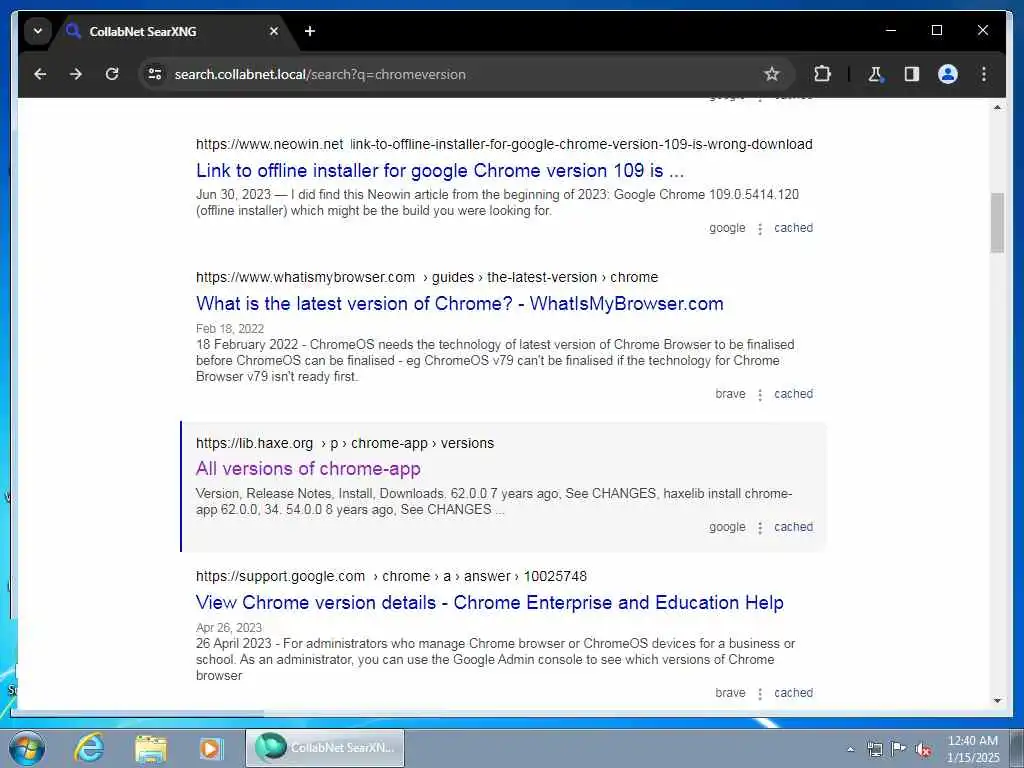
Task: Open cached link for Neowin result
Action: pos(793,228)
